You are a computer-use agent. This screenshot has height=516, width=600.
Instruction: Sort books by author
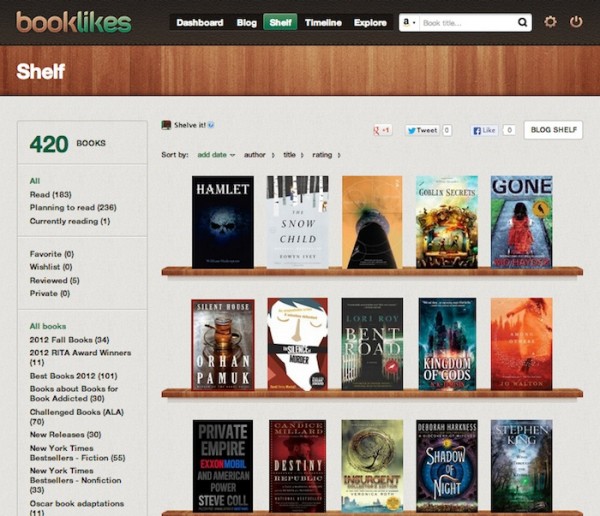tap(259, 155)
